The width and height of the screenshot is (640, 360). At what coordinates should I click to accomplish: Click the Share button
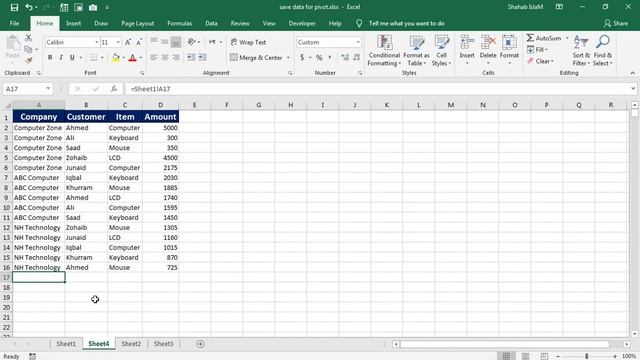616,23
